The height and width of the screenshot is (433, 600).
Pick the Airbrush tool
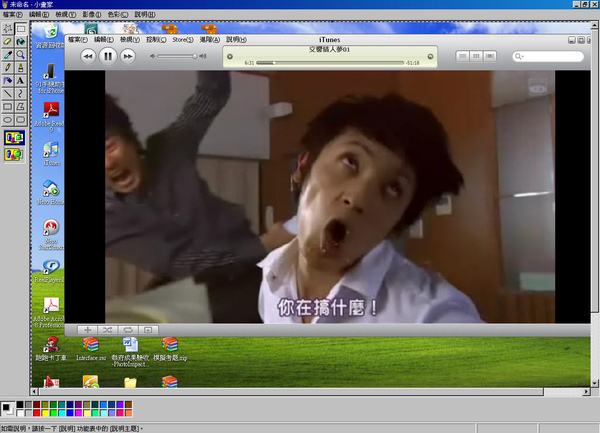(x=7, y=80)
